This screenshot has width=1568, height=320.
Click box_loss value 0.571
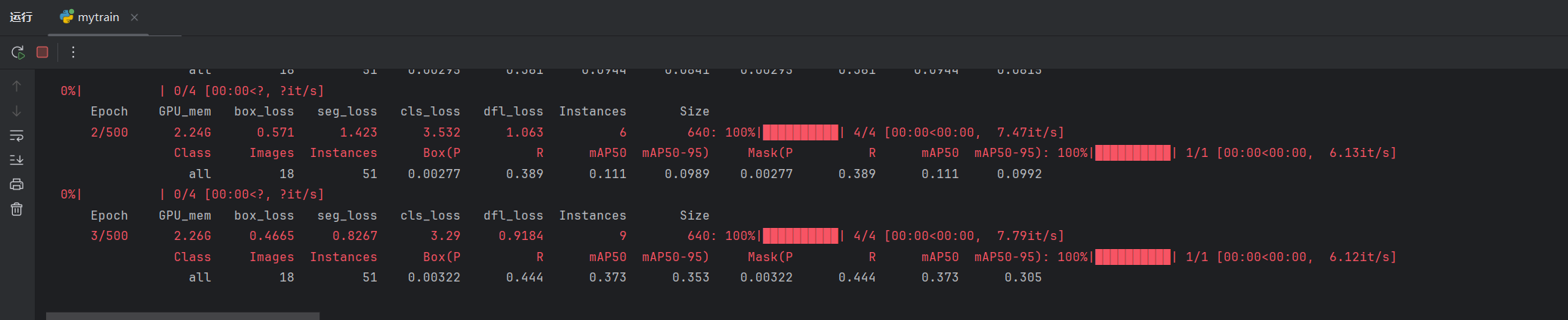pyautogui.click(x=276, y=132)
